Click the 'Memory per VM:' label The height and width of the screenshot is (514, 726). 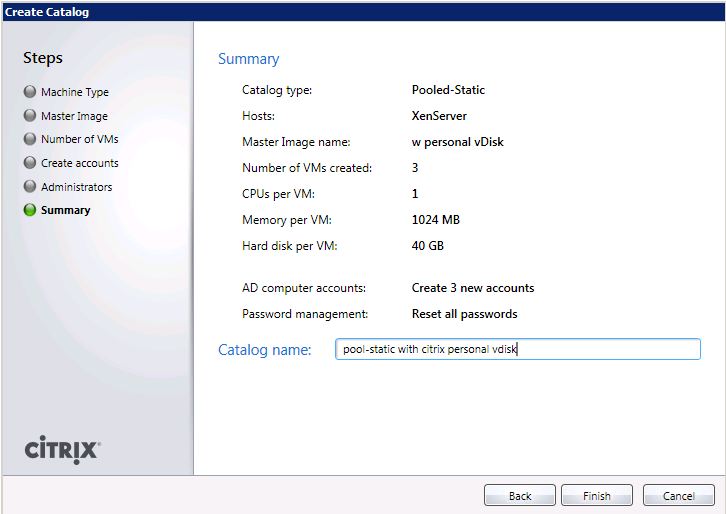pos(287,220)
